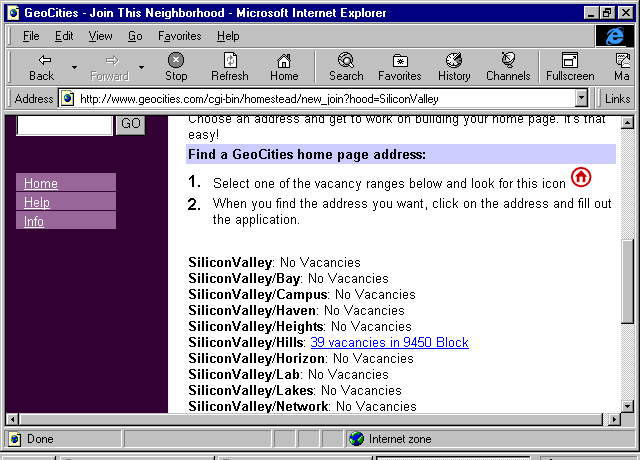
Task: Close the Internet Explorer window
Action: tap(626, 13)
